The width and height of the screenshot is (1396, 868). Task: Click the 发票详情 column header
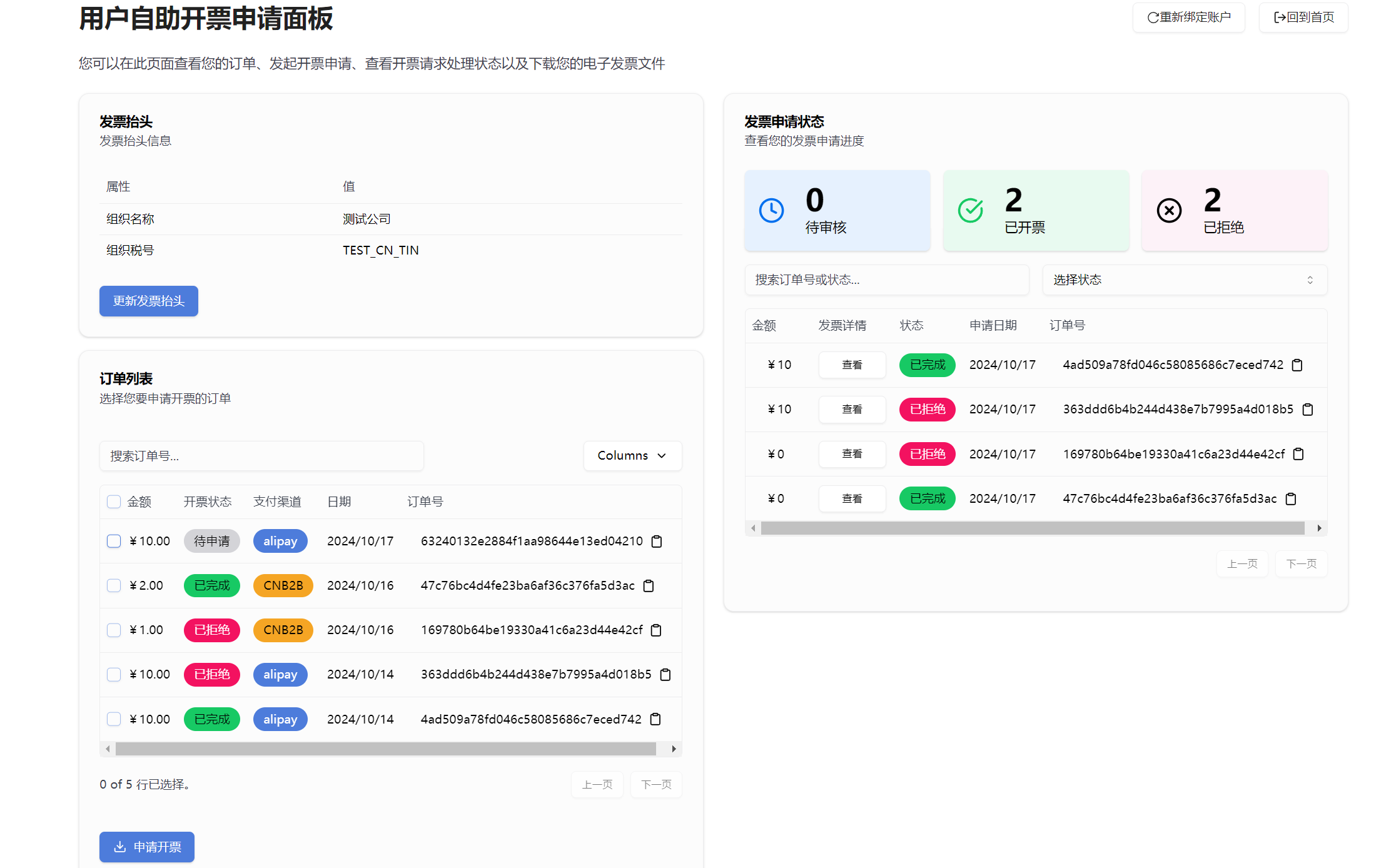842,325
